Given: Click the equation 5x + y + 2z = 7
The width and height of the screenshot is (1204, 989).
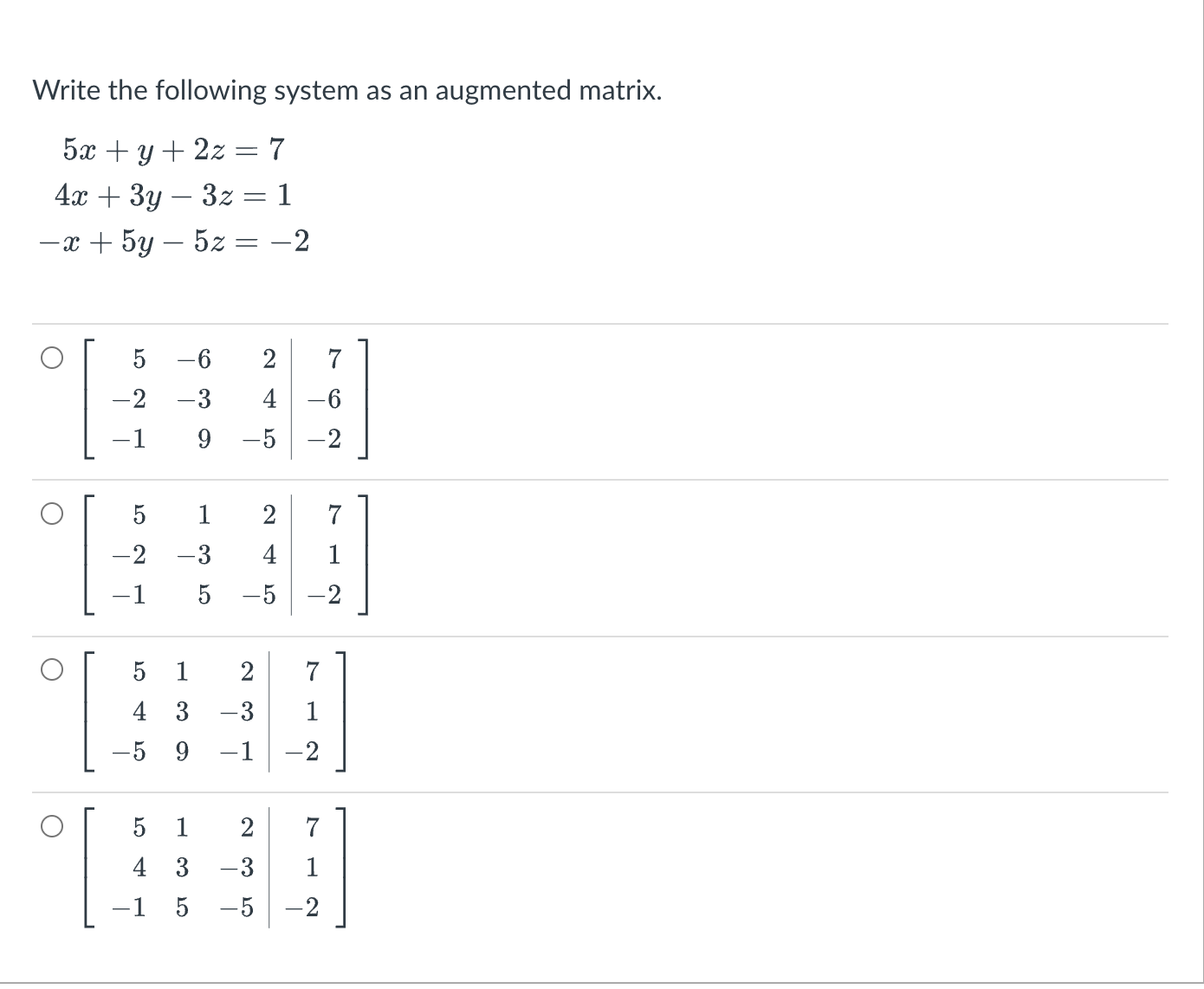Looking at the screenshot, I should (x=172, y=149).
